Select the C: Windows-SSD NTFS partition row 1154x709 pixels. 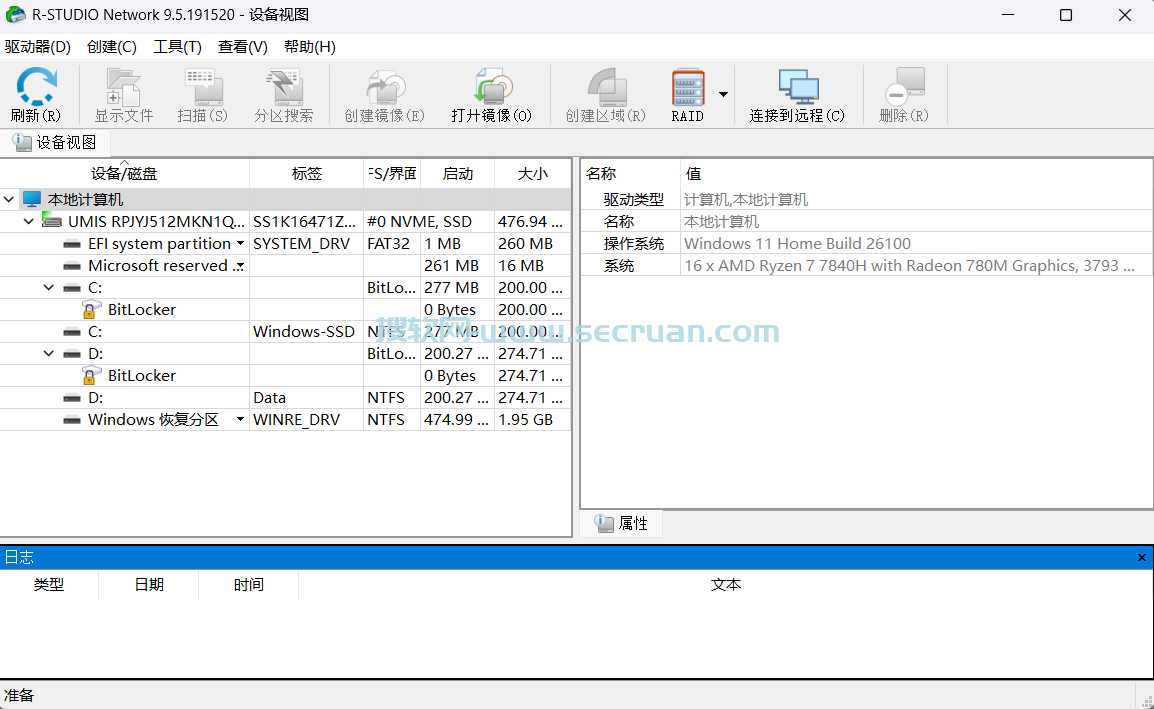pyautogui.click(x=285, y=331)
